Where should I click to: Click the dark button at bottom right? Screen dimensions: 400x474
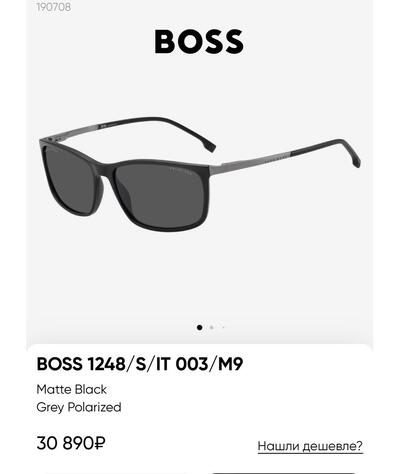coord(283,473)
